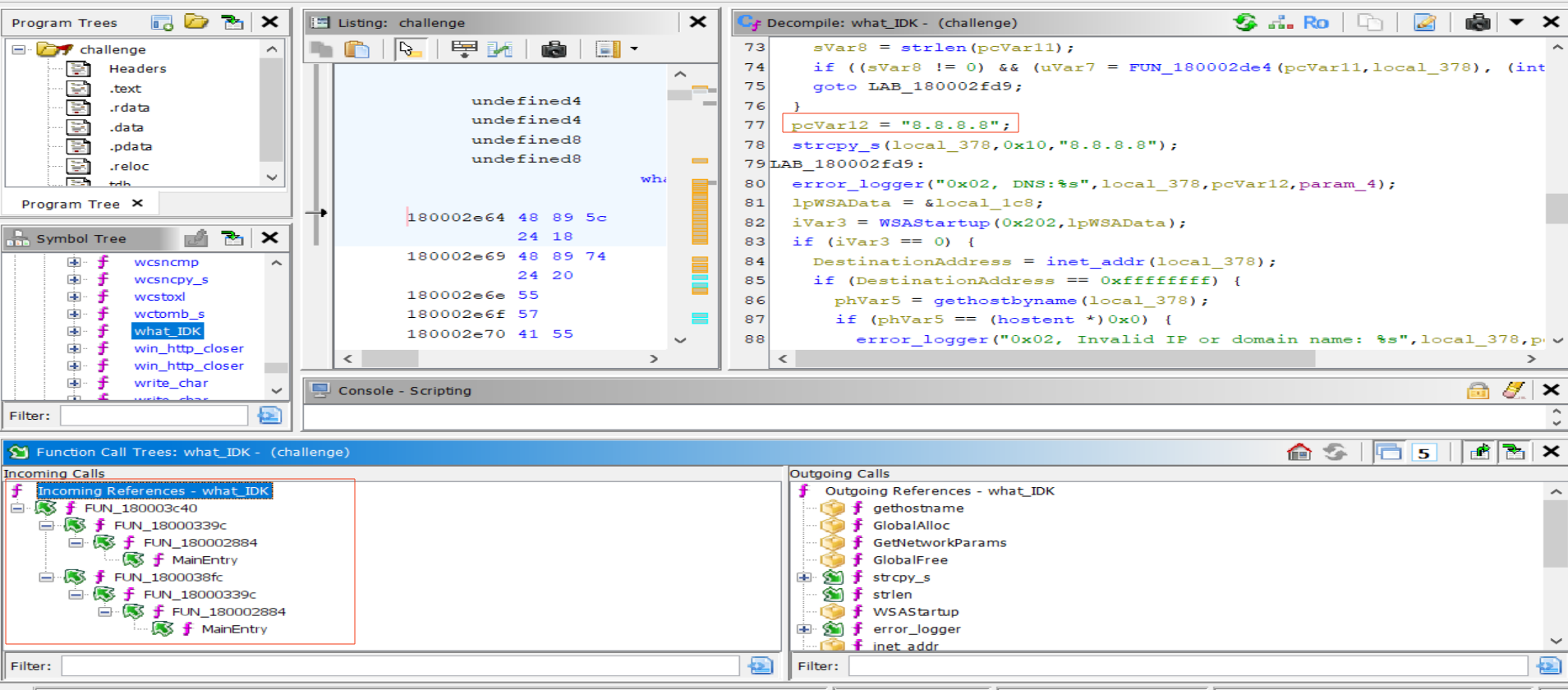
Task: Click the Copy icon in Listing toolbar
Action: (x=322, y=49)
